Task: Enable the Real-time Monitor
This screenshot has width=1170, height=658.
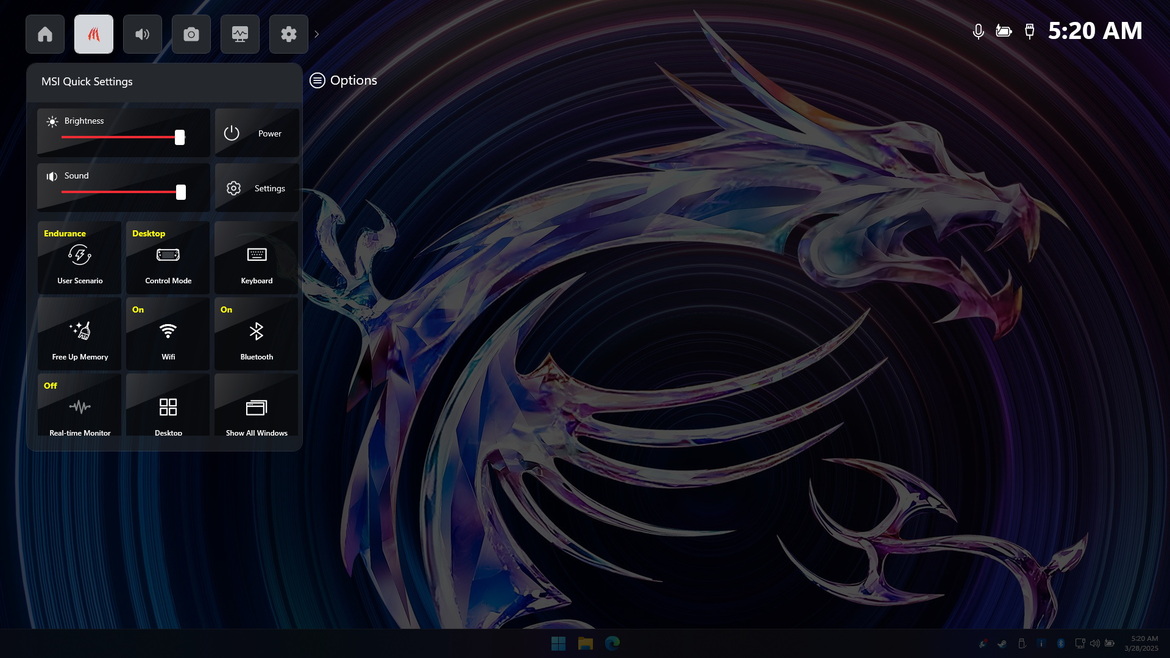Action: coord(79,405)
